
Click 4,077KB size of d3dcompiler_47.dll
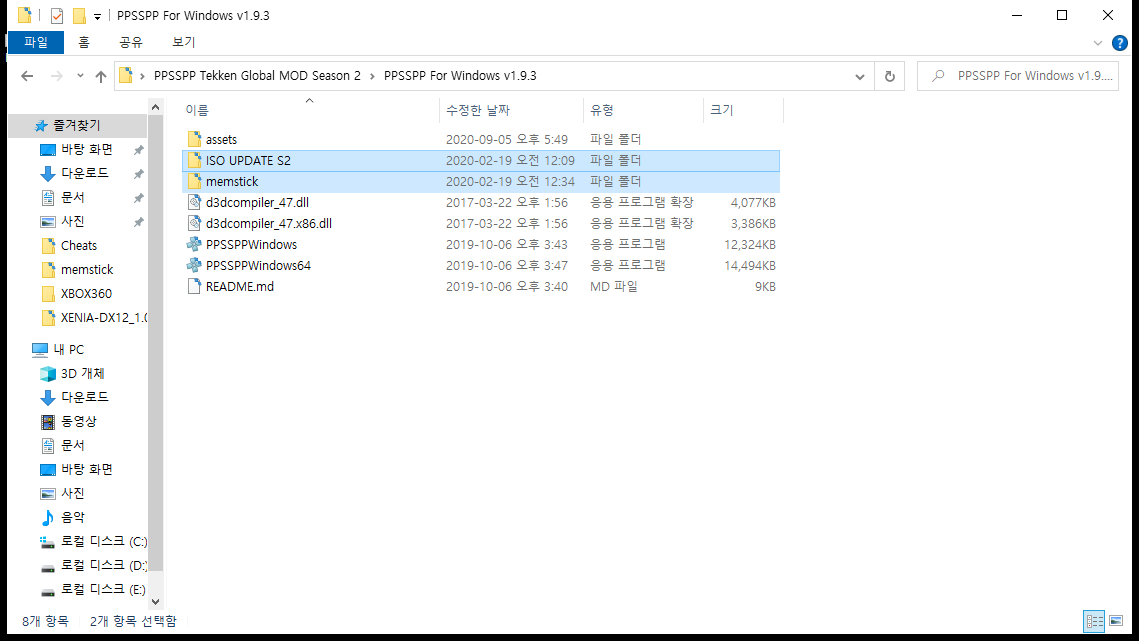tap(753, 203)
